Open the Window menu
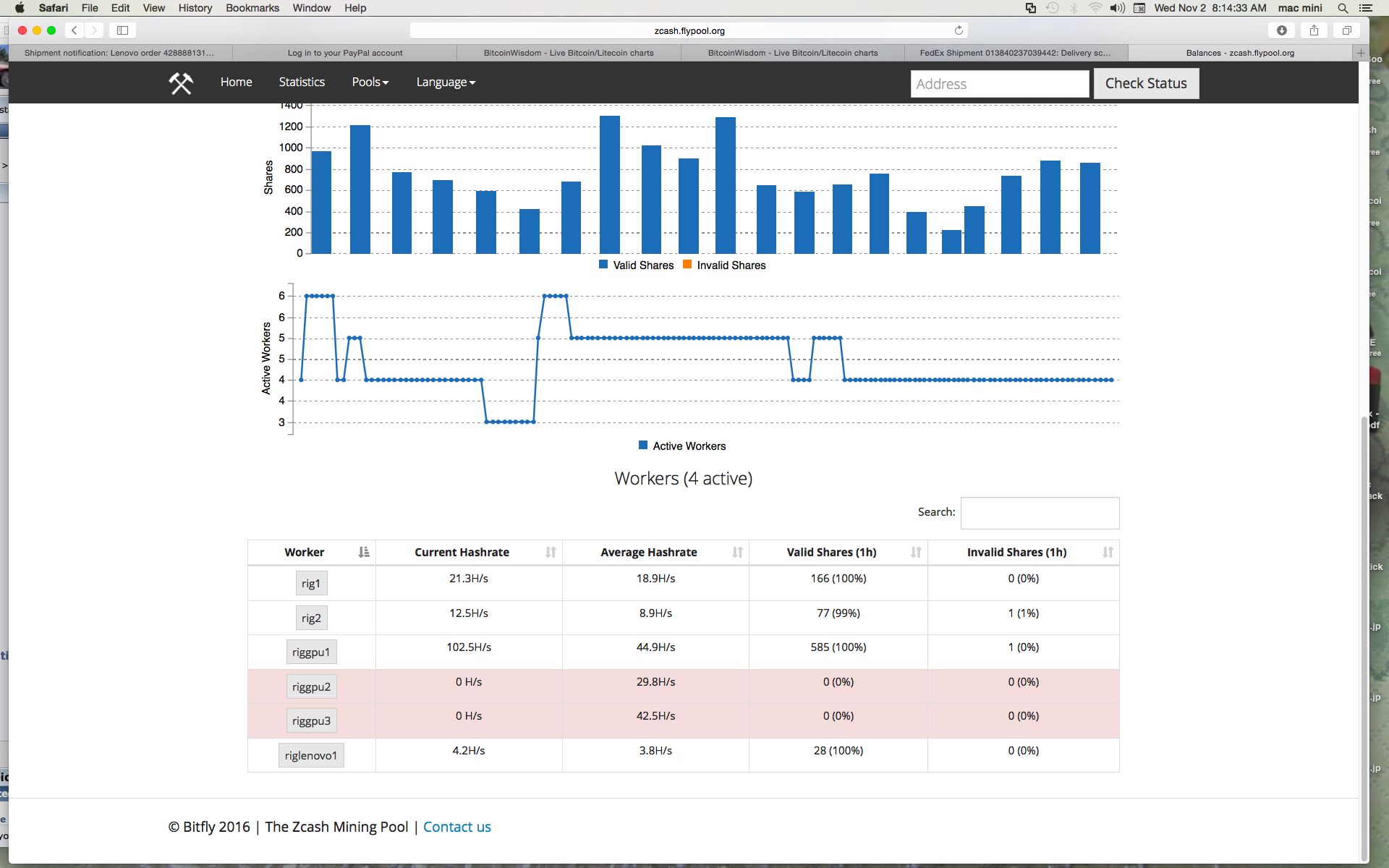This screenshot has height=868, width=1389. 312,8
